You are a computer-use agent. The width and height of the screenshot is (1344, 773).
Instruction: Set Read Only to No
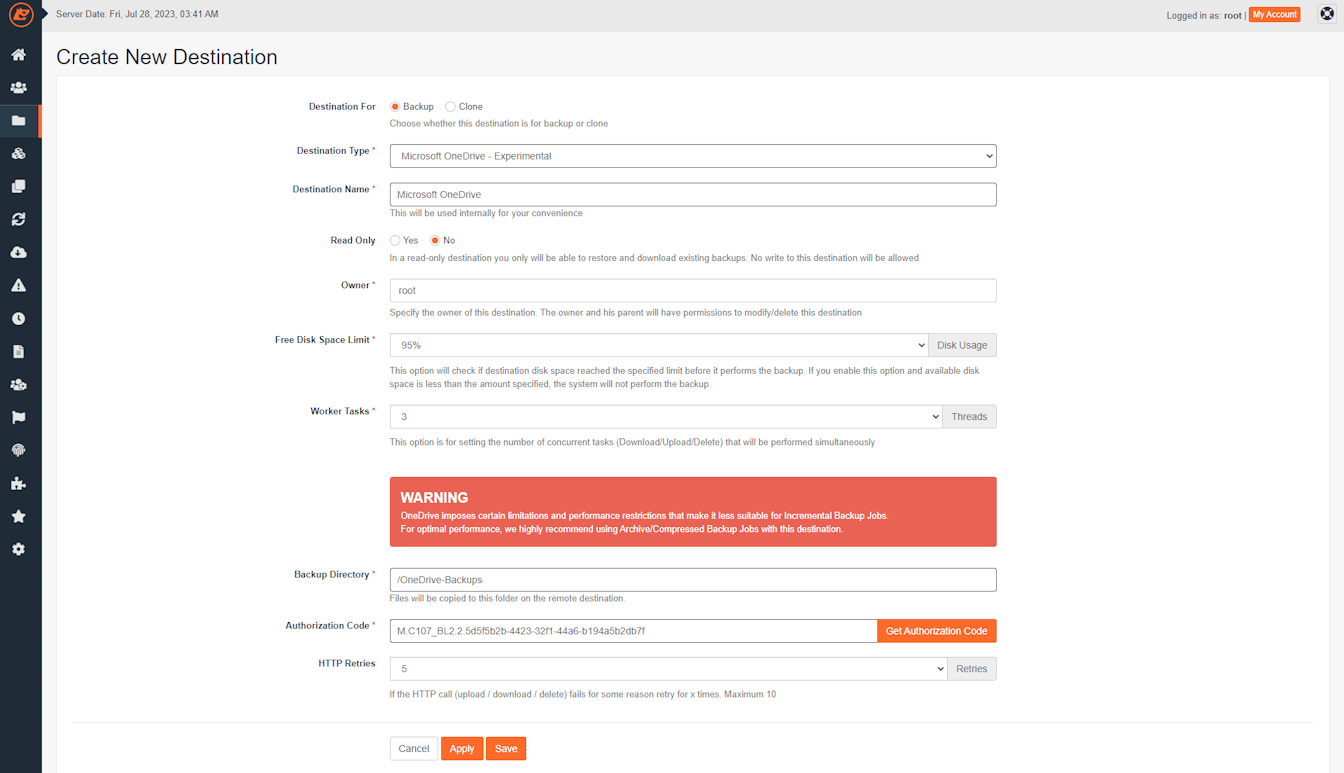click(435, 241)
